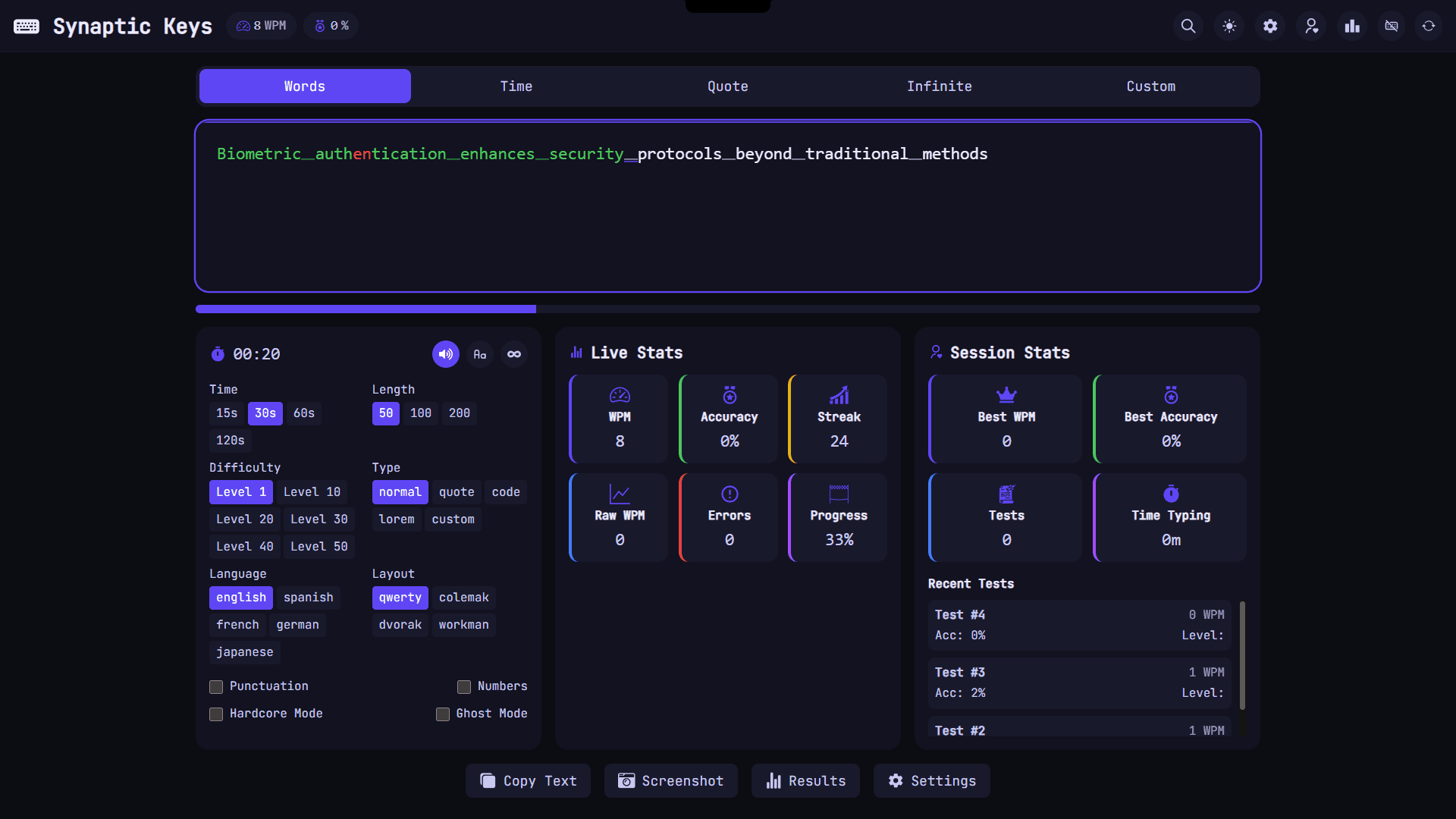The height and width of the screenshot is (819, 1456).
Task: Set type to code
Action: 506,492
